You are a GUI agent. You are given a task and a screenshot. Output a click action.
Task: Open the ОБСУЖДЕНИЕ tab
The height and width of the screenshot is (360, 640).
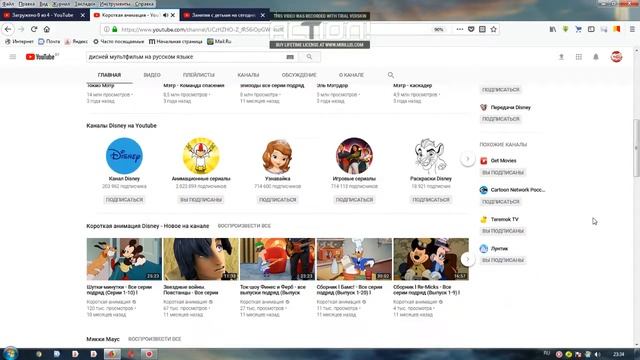pos(299,75)
